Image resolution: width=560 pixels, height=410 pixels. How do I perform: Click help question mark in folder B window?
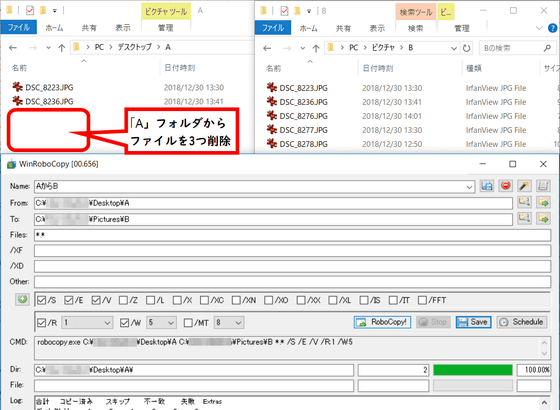point(552,28)
